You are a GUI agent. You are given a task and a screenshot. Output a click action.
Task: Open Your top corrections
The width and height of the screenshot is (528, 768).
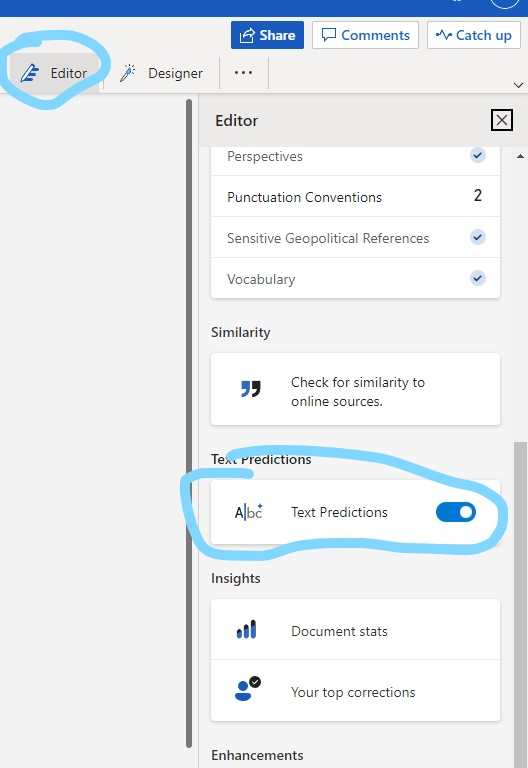tap(355, 691)
